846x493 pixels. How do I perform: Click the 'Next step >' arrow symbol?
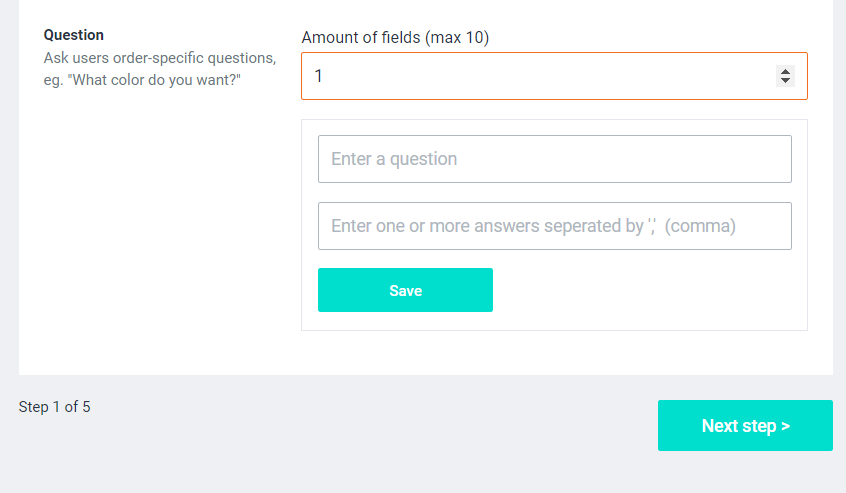pyautogui.click(x=785, y=426)
